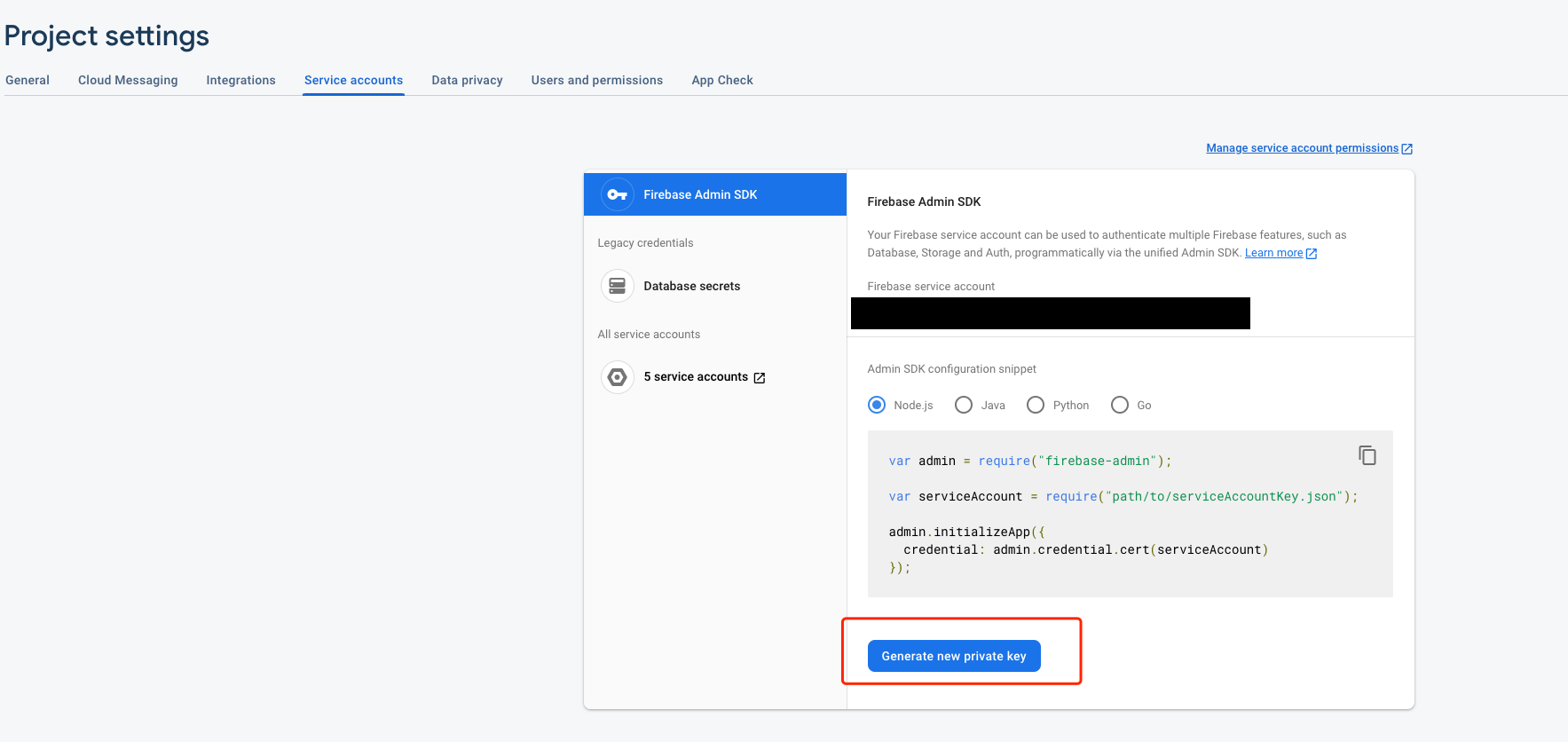Screen dimensions: 1568x742
Task: Open Manage service account permissions link
Action: 1301,148
